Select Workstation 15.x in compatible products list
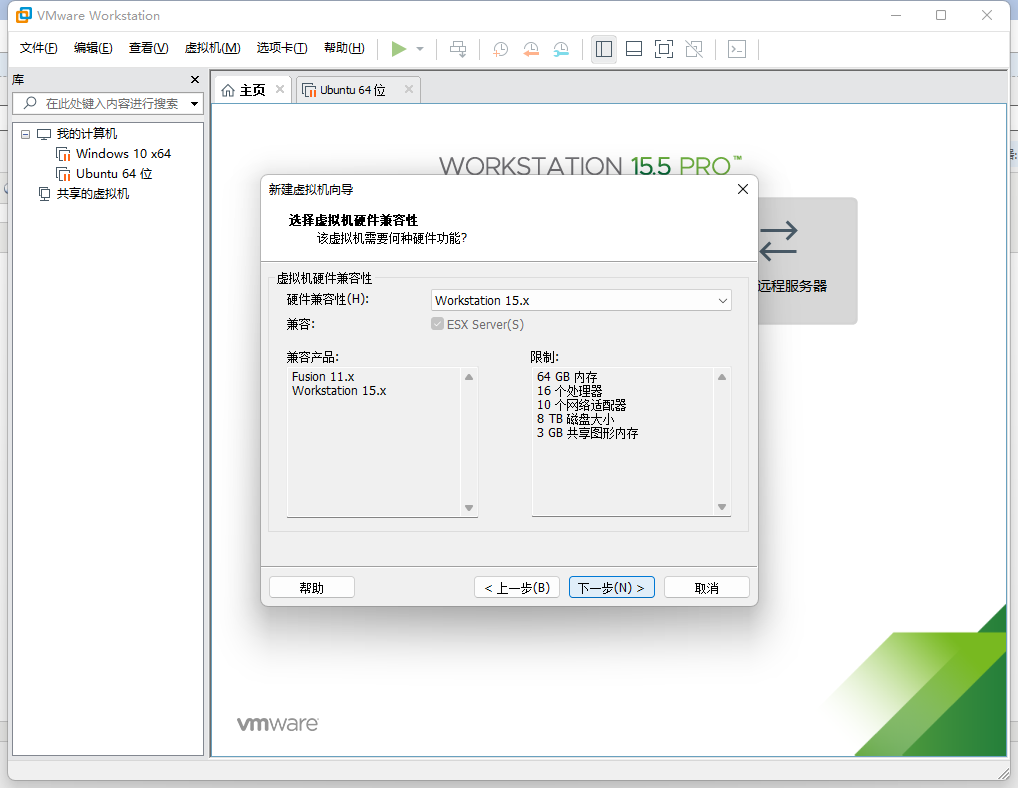This screenshot has height=788, width=1018. coord(339,391)
